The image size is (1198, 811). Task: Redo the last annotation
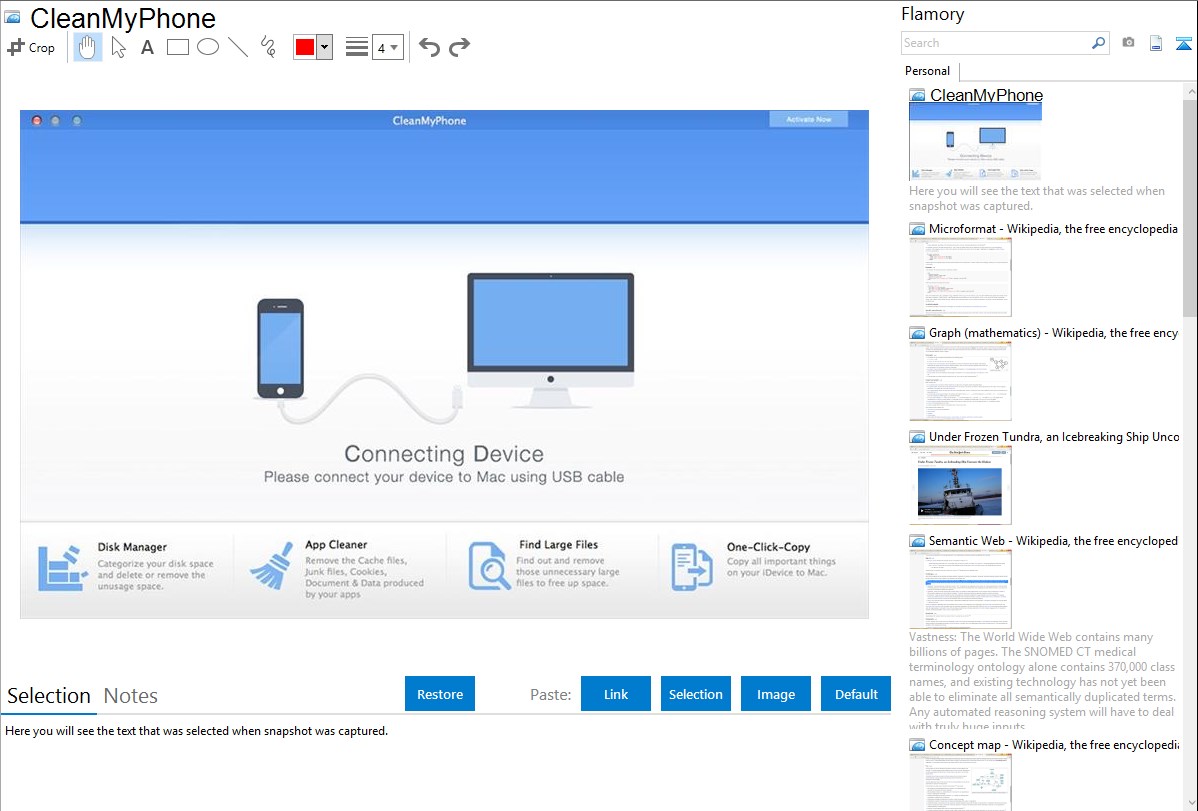pyautogui.click(x=459, y=47)
